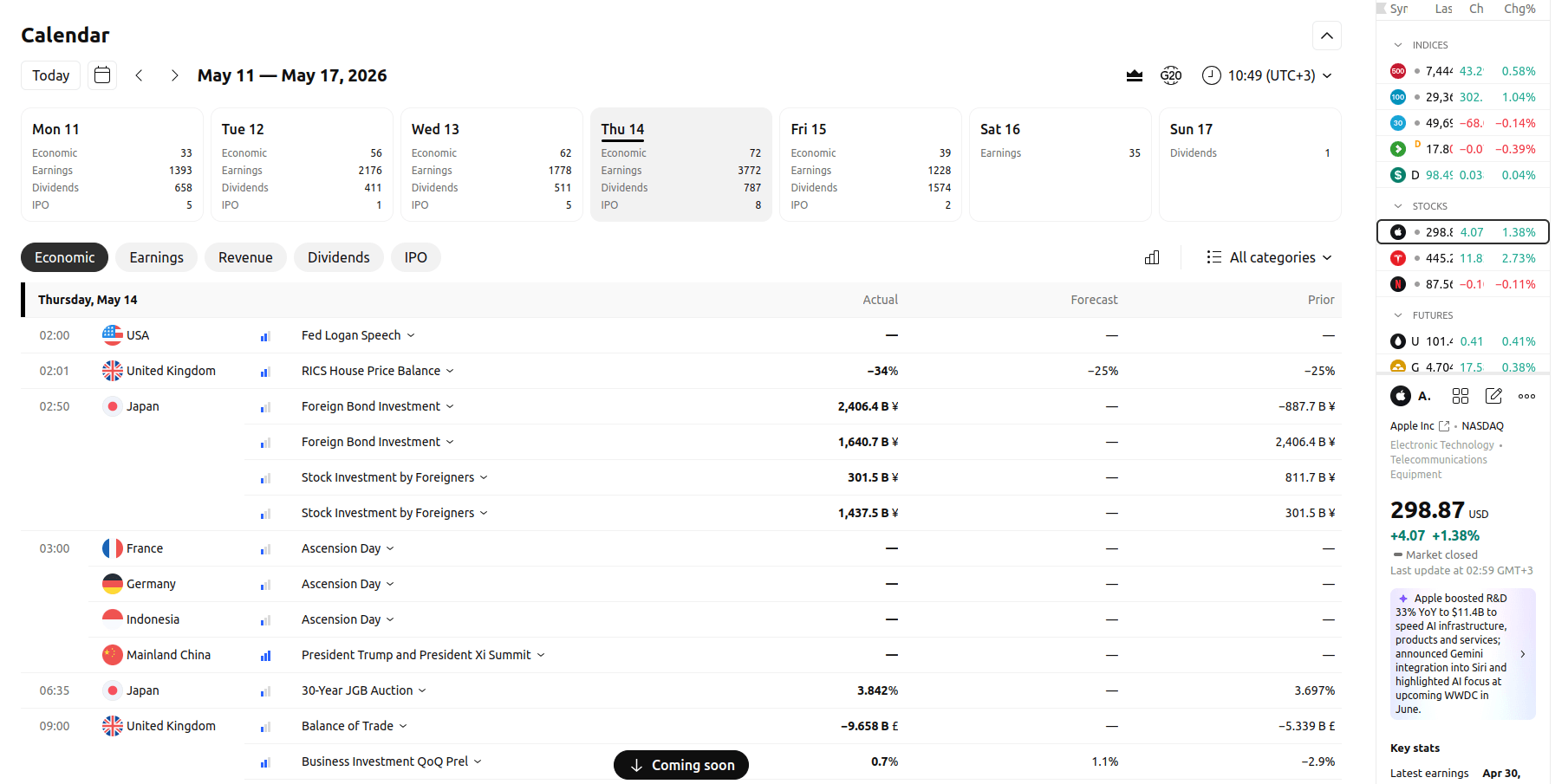Select the Wed 13 day card

(491, 165)
